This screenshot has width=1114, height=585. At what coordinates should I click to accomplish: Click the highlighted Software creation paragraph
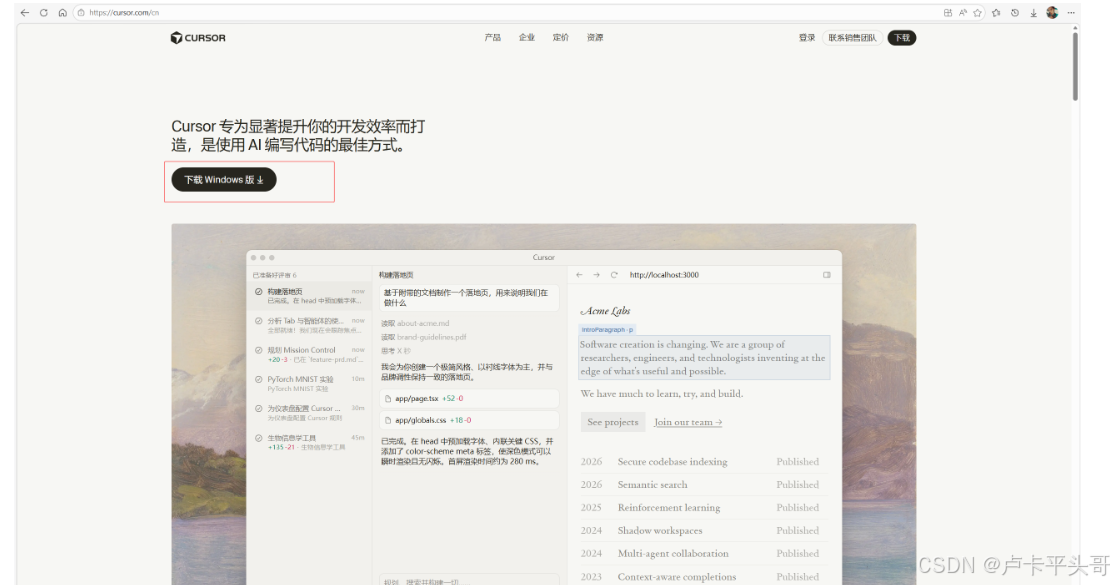703,358
